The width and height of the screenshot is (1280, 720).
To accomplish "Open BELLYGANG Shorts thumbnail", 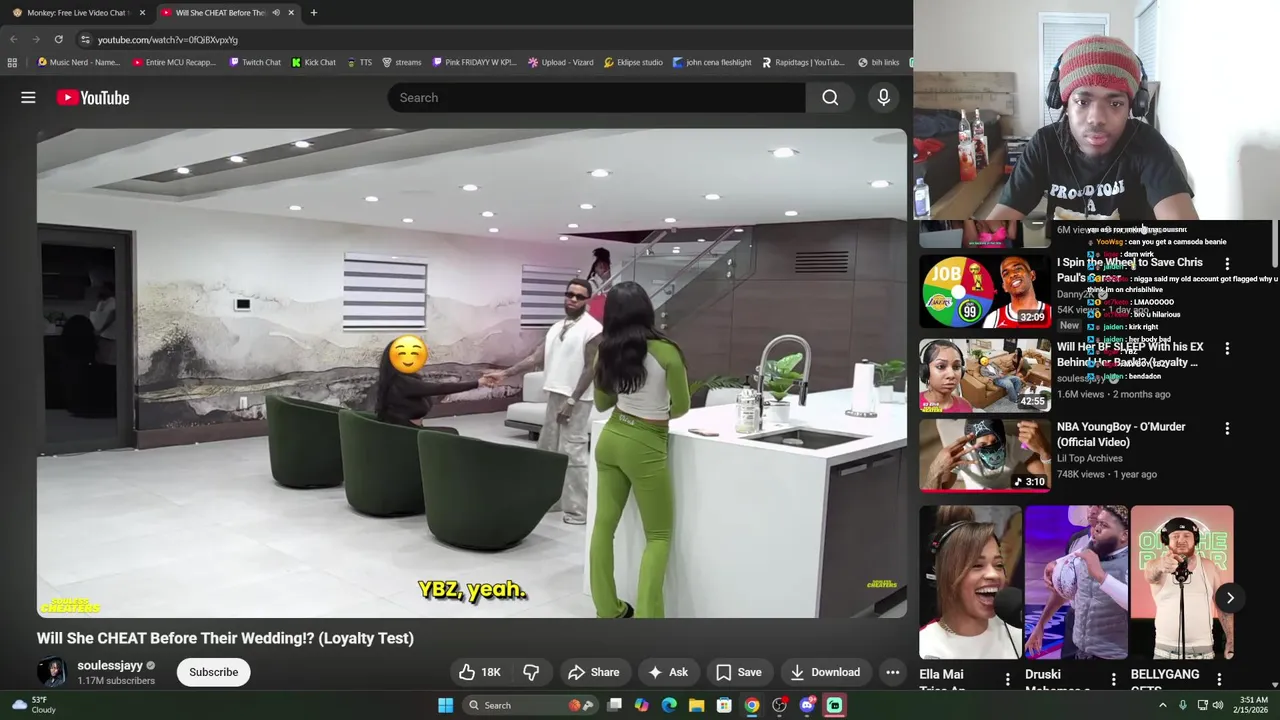I will 1182,583.
